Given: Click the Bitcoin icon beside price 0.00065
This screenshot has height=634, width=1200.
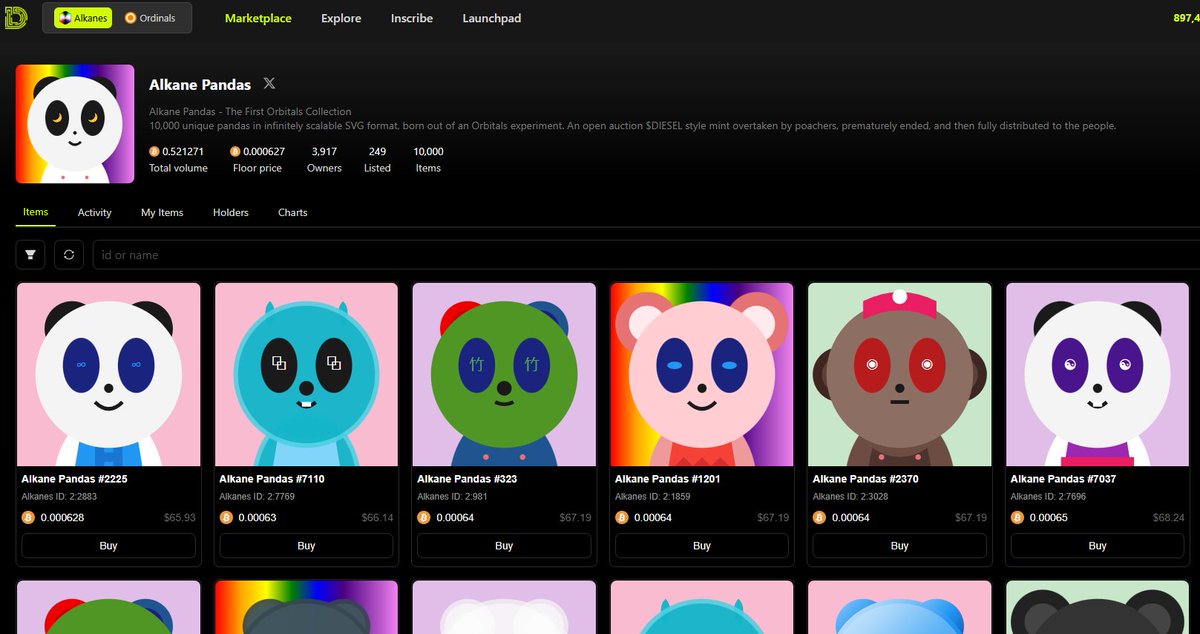Looking at the screenshot, I should [x=1017, y=518].
